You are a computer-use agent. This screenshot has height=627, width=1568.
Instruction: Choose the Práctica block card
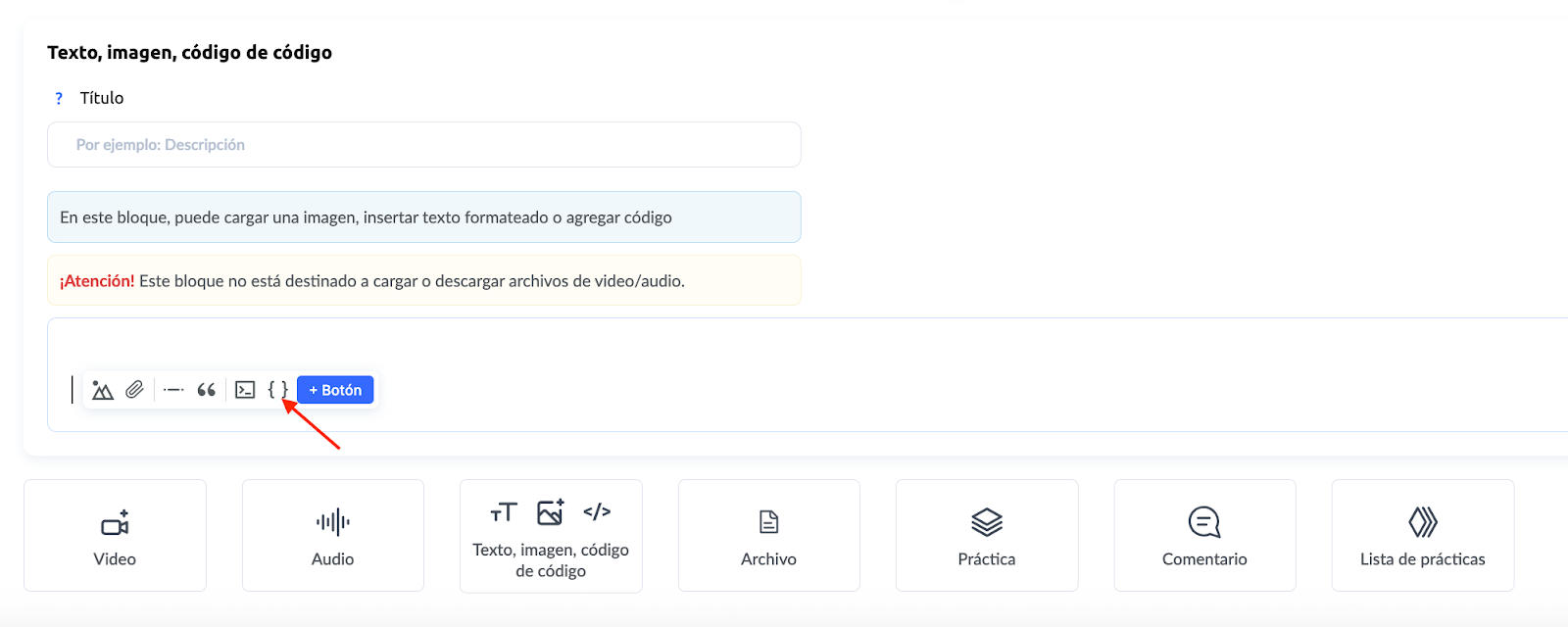click(986, 535)
